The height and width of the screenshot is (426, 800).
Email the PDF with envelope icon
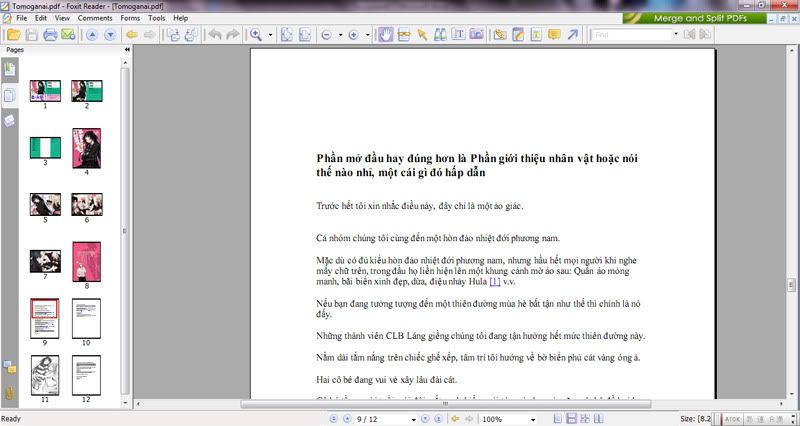point(68,35)
